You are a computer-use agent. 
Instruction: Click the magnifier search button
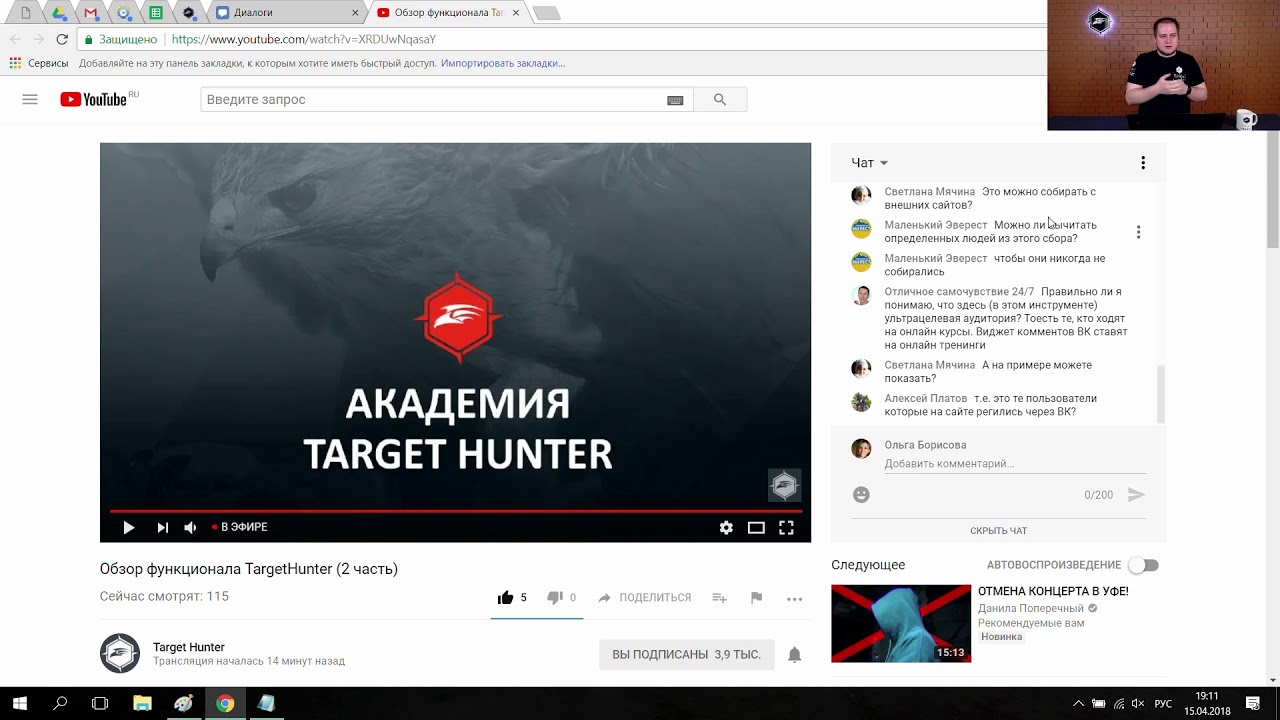[x=720, y=99]
